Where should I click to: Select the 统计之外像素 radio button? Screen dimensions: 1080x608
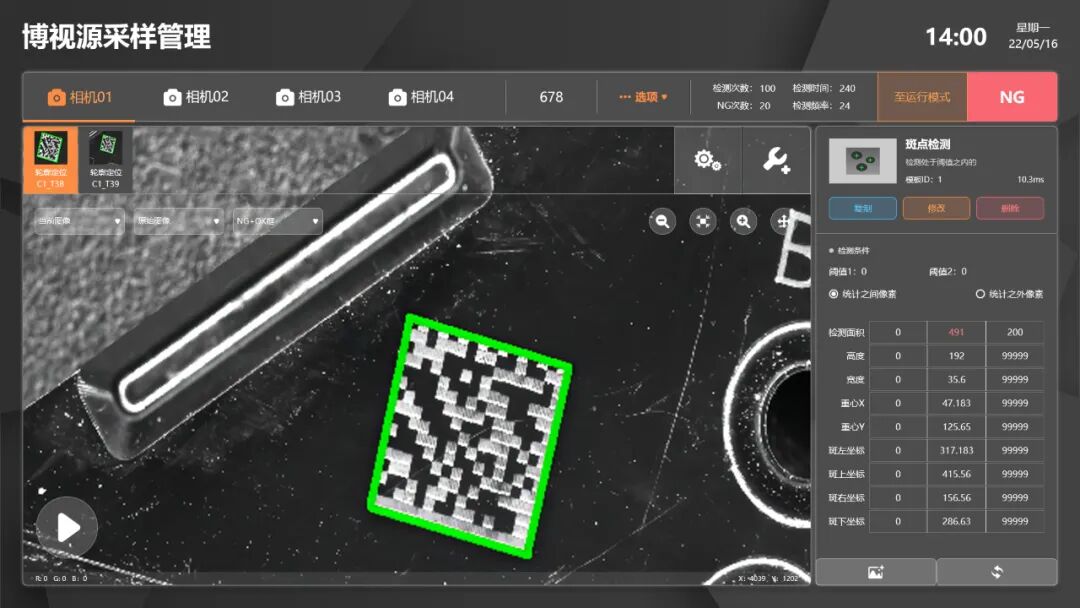tap(980, 294)
